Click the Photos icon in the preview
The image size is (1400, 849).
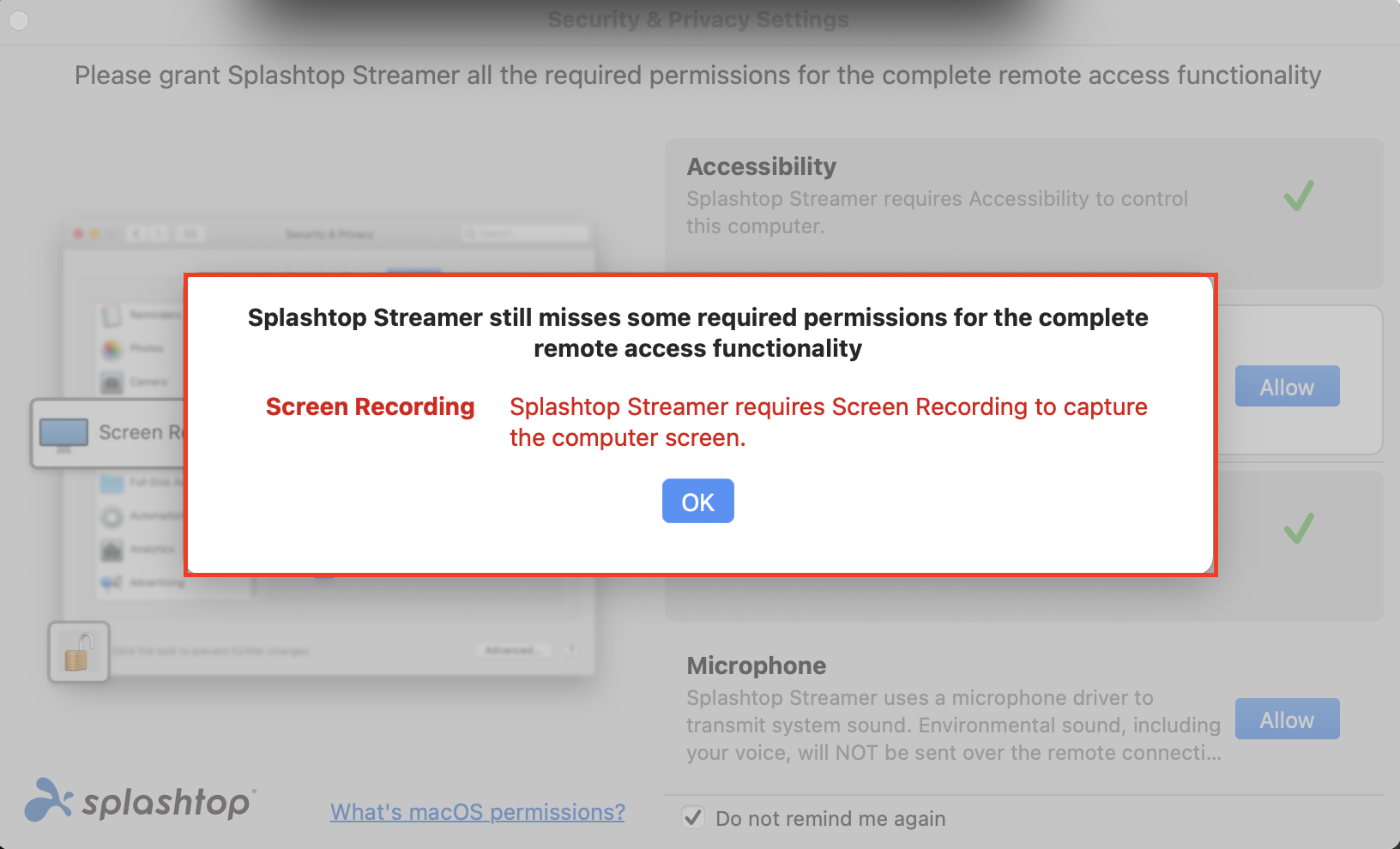click(x=112, y=349)
